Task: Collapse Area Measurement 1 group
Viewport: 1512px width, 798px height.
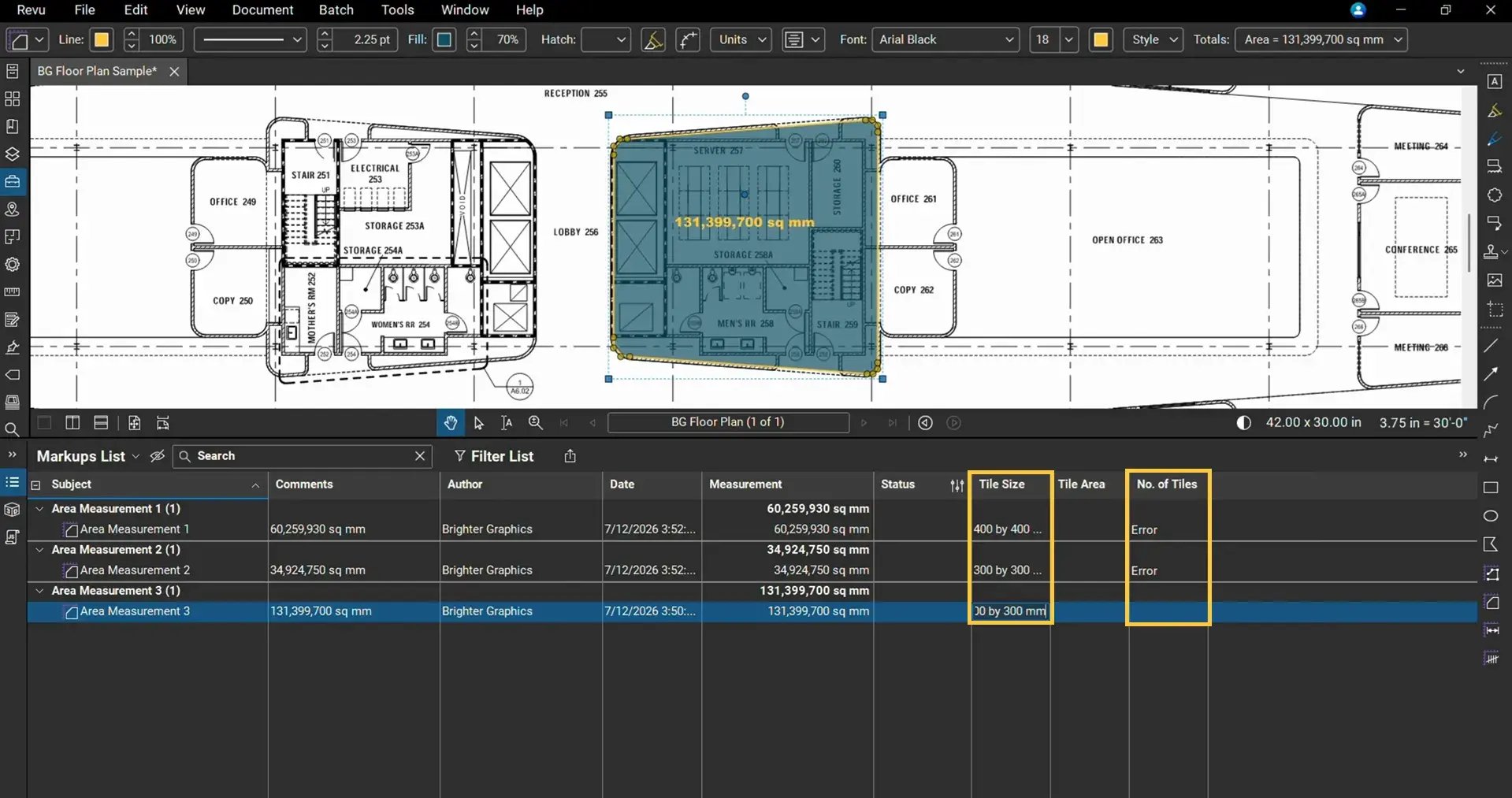Action: tap(39, 509)
